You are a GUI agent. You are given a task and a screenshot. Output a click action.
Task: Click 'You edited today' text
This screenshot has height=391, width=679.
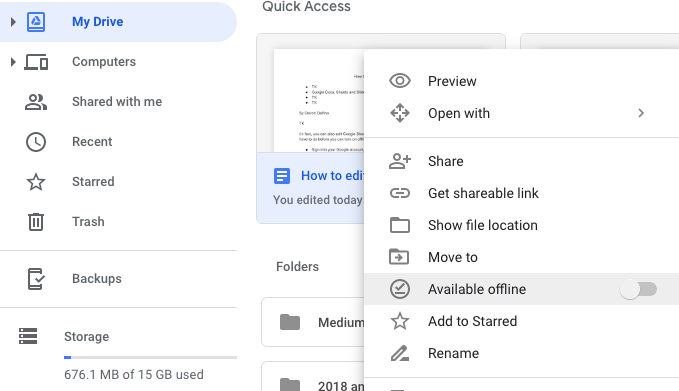pyautogui.click(x=318, y=200)
